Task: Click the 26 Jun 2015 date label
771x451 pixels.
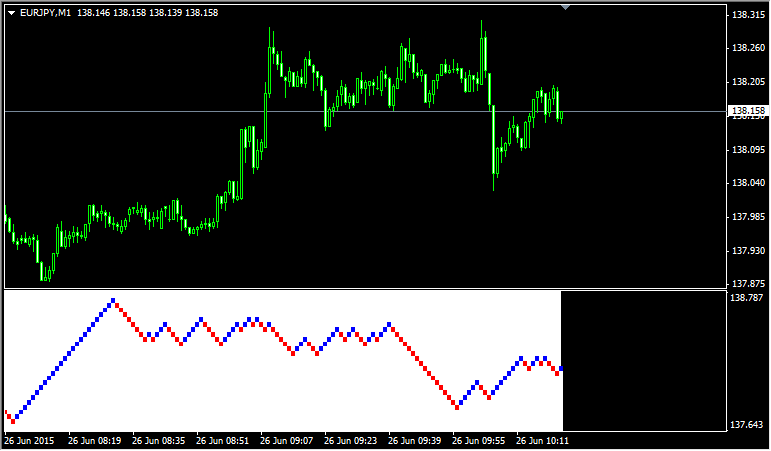Action: pos(29,441)
